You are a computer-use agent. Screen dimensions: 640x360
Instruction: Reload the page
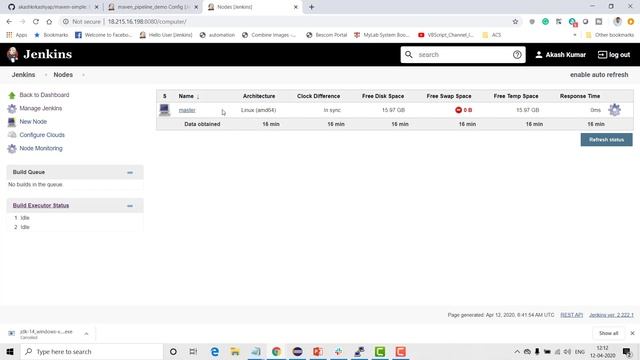coord(36,22)
